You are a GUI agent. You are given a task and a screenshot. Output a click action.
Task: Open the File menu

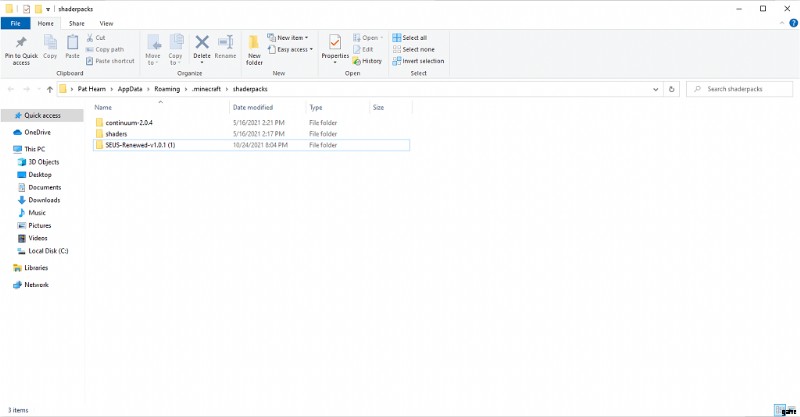click(x=15, y=23)
